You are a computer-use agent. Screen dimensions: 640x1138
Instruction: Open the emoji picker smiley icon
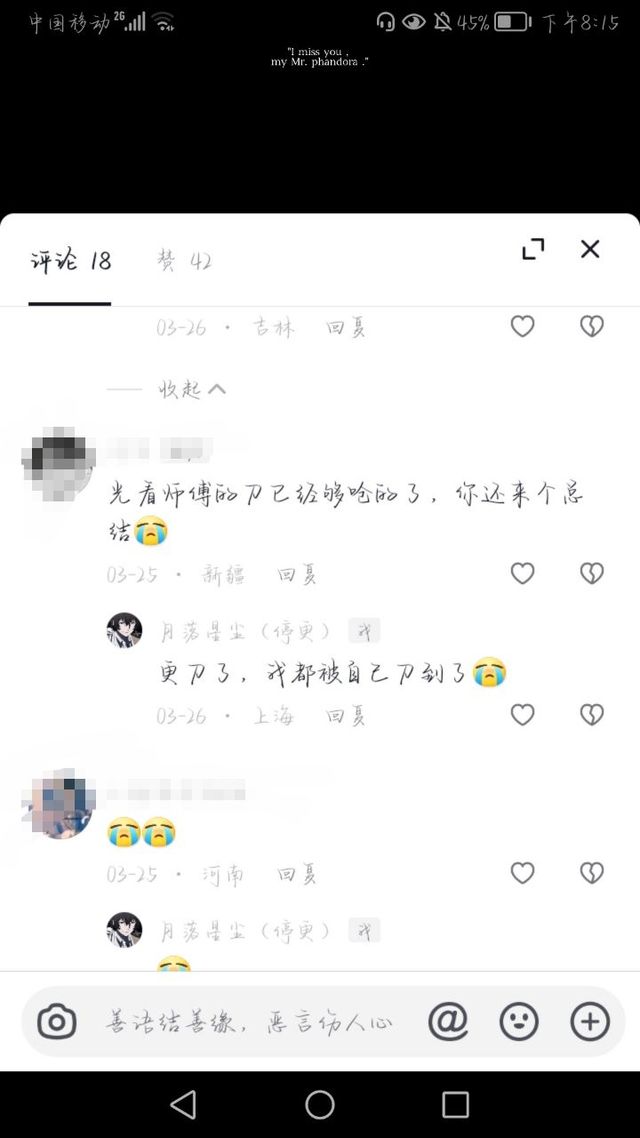(x=519, y=1022)
